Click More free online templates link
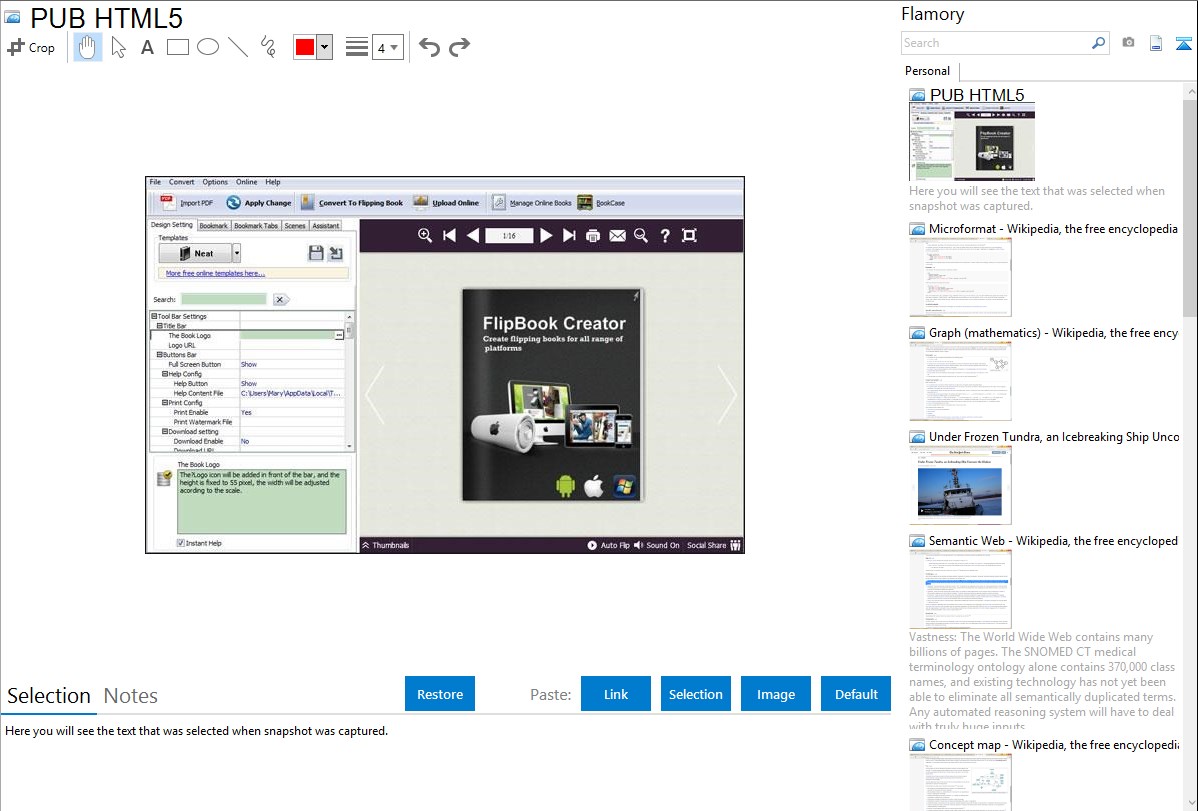Screen dimensions: 1198x811 (x=215, y=273)
